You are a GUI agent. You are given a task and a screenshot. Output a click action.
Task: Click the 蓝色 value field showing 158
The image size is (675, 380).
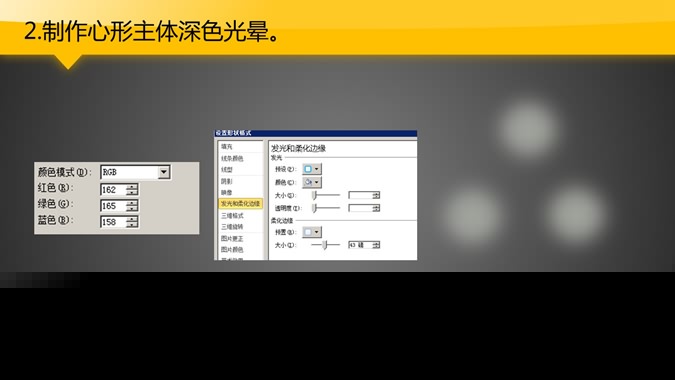click(114, 222)
